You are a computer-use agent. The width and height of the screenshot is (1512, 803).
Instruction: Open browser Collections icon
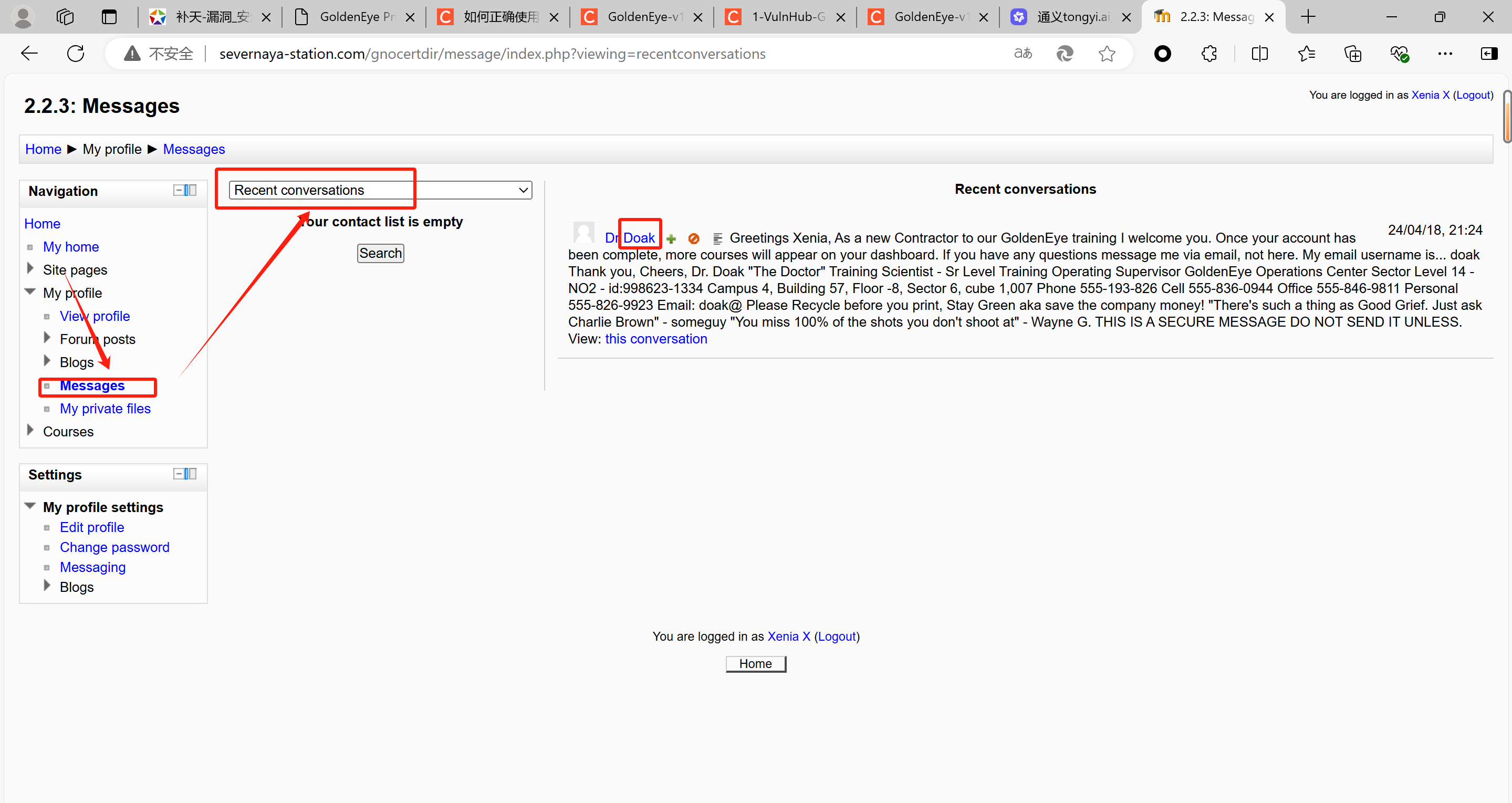[1353, 54]
